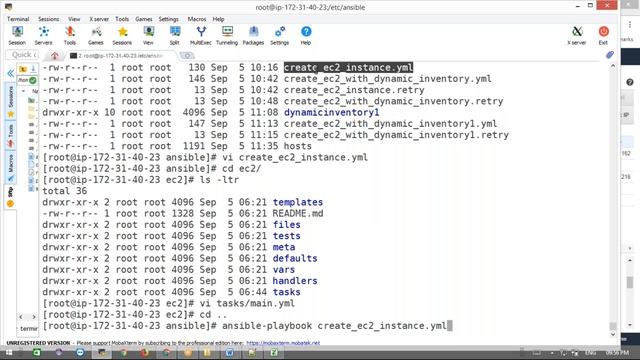Click the help question mark in right window
The width and height of the screenshot is (640, 360).
click(x=630, y=82)
